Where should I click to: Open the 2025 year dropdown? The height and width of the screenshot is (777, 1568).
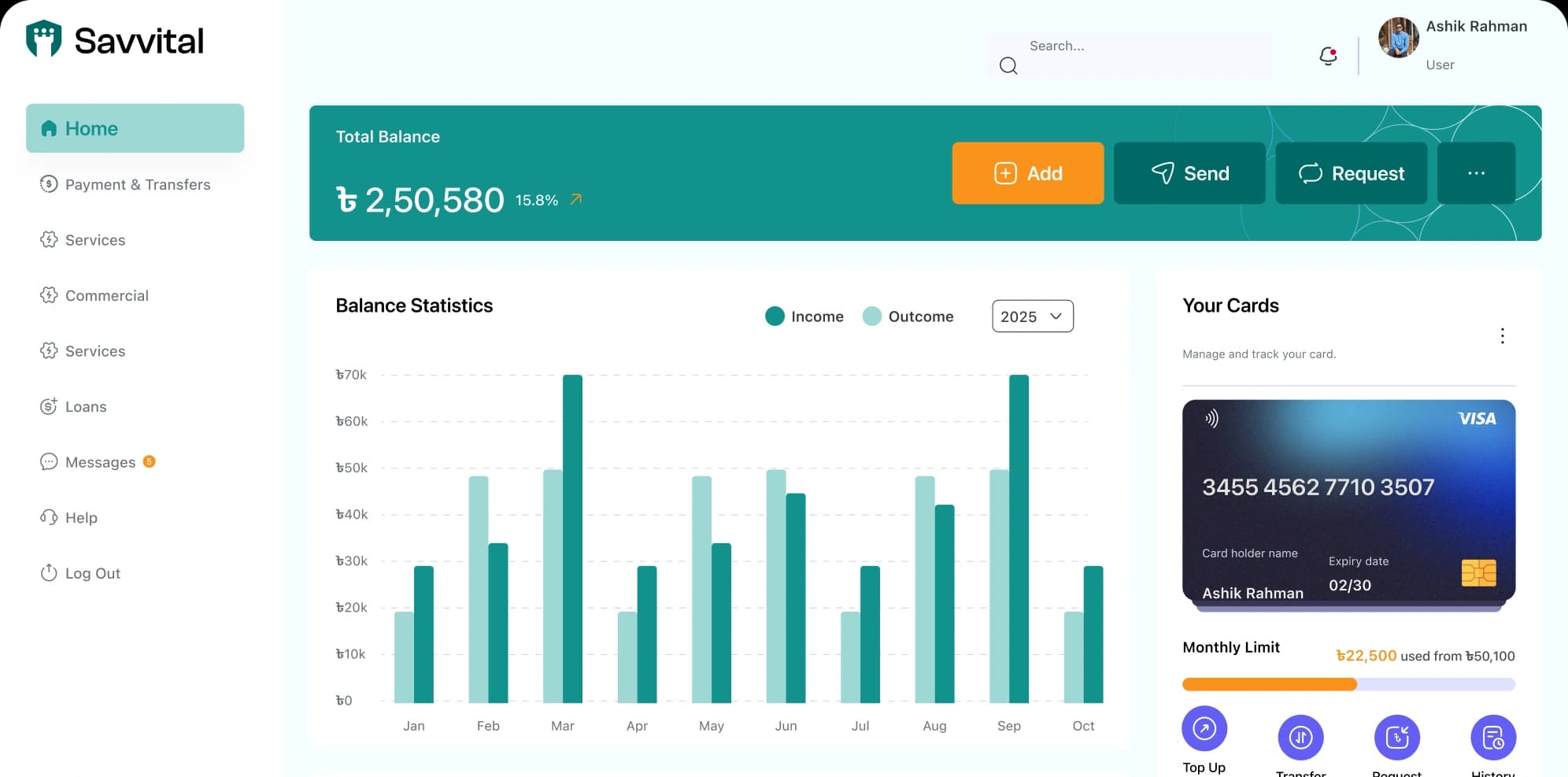pyautogui.click(x=1032, y=316)
